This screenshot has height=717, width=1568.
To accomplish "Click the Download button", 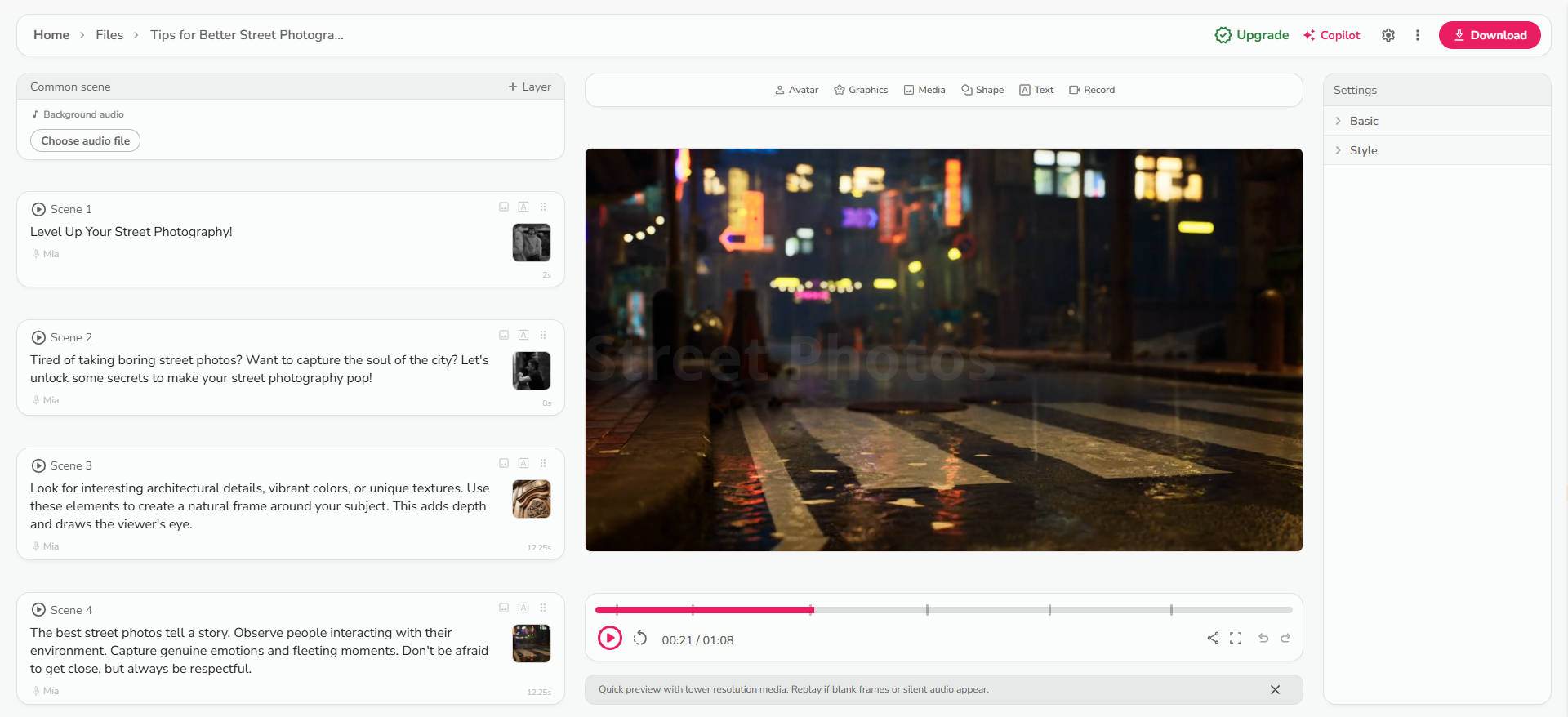I will pos(1490,35).
